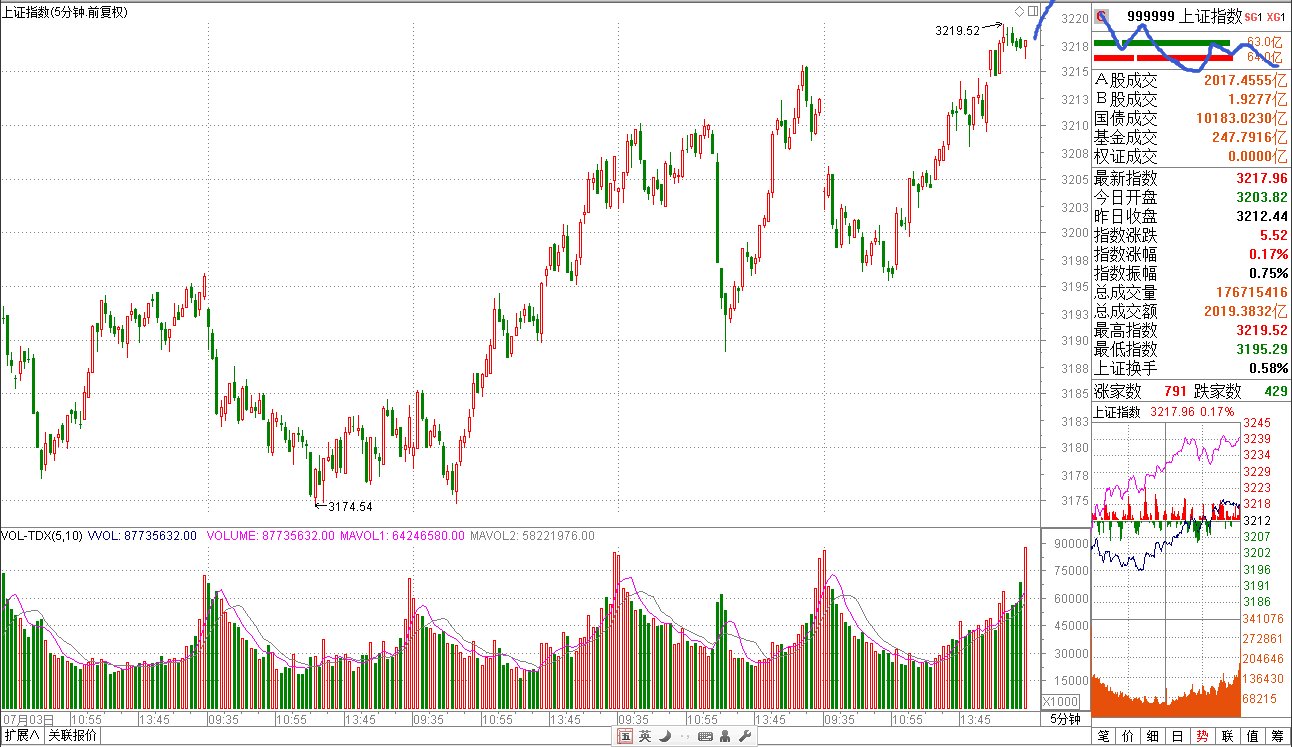Click the SG1 label in the header
This screenshot has width=1292, height=747.
coord(1253,17)
